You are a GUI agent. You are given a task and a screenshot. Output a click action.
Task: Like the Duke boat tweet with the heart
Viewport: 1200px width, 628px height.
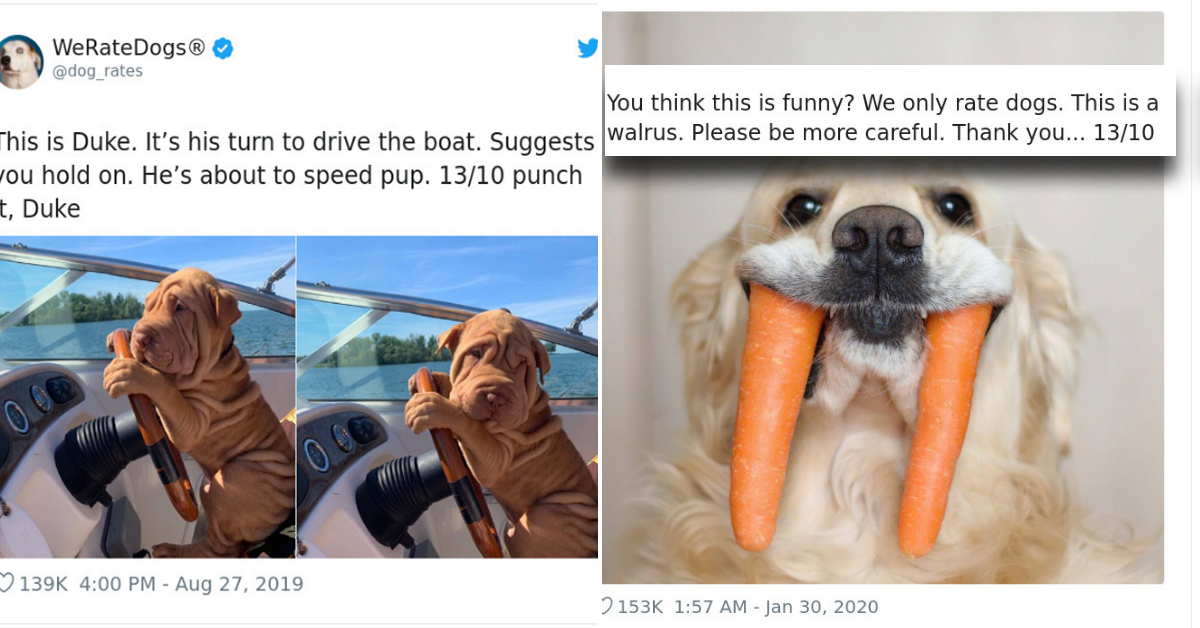point(6,583)
